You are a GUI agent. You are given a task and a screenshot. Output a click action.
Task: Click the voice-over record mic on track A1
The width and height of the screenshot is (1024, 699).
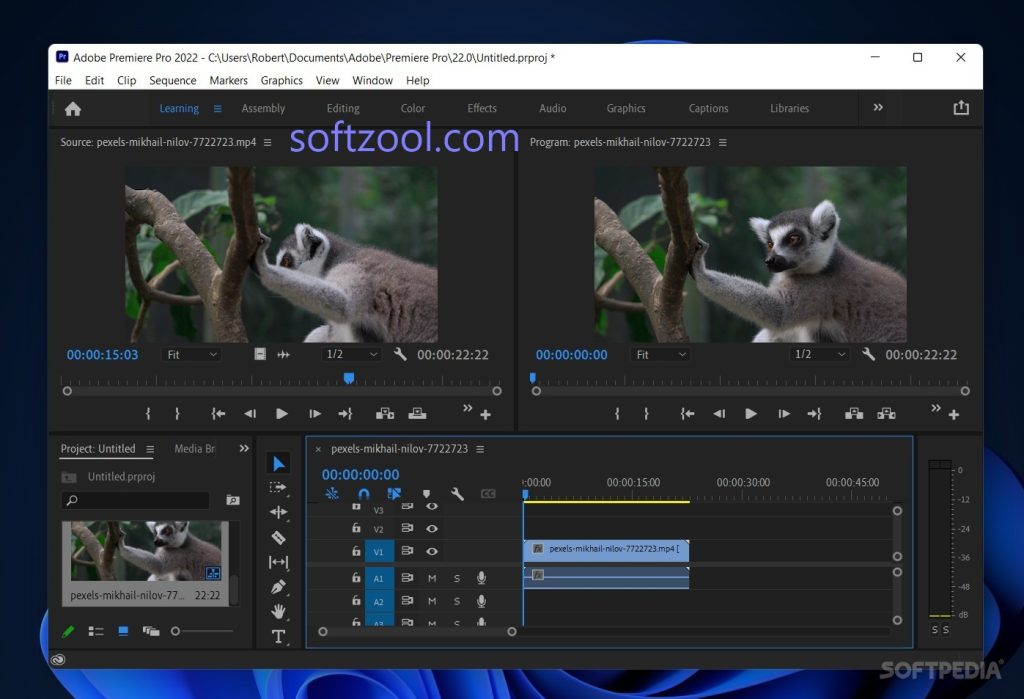(481, 577)
